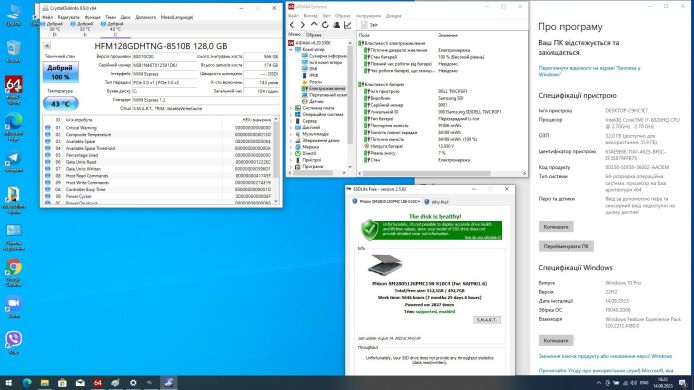Open Recycle Bin desktop icon
The height and width of the screenshot is (390, 694).
[x=14, y=50]
